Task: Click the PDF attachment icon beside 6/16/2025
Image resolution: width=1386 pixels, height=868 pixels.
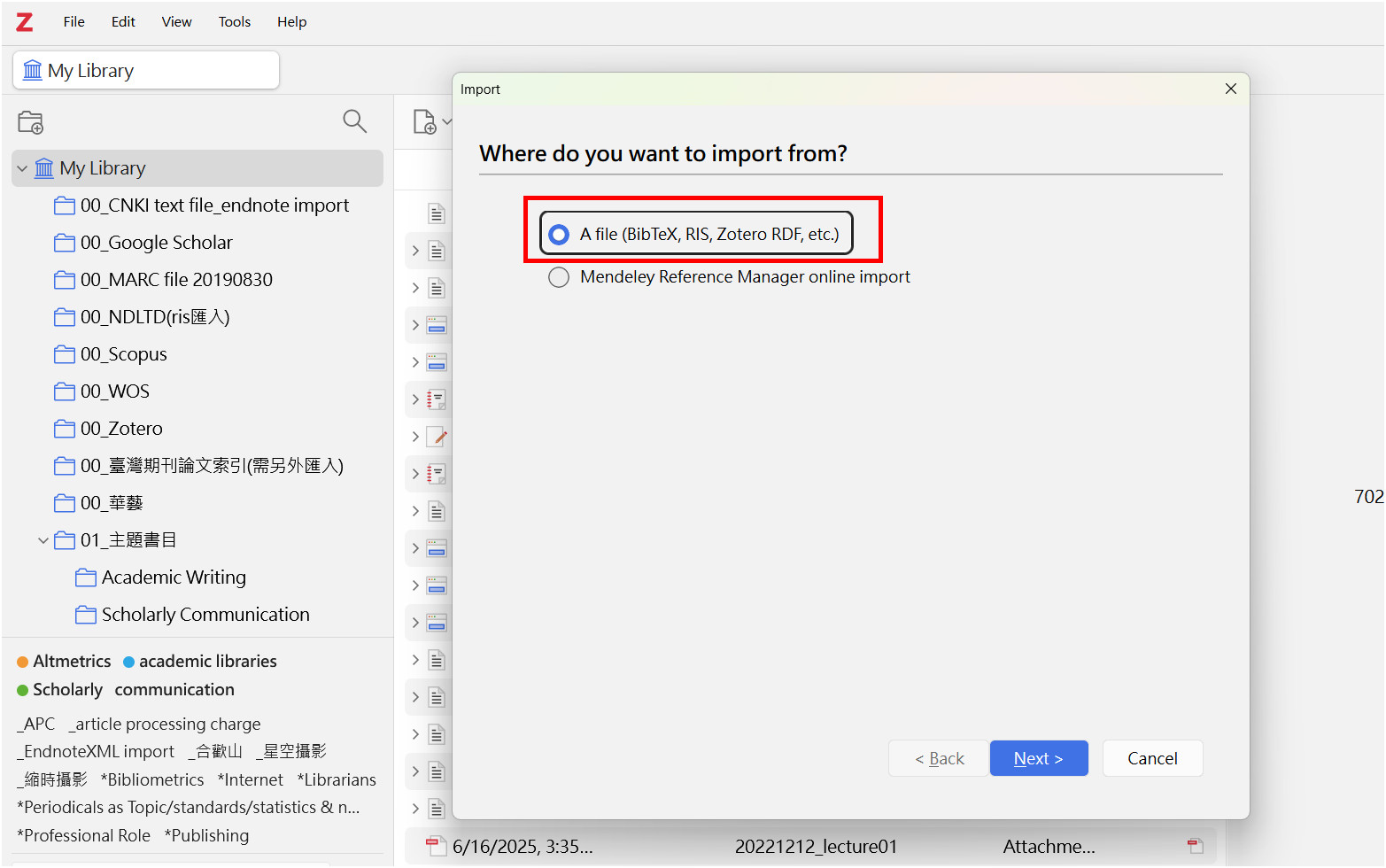Action: click(436, 846)
